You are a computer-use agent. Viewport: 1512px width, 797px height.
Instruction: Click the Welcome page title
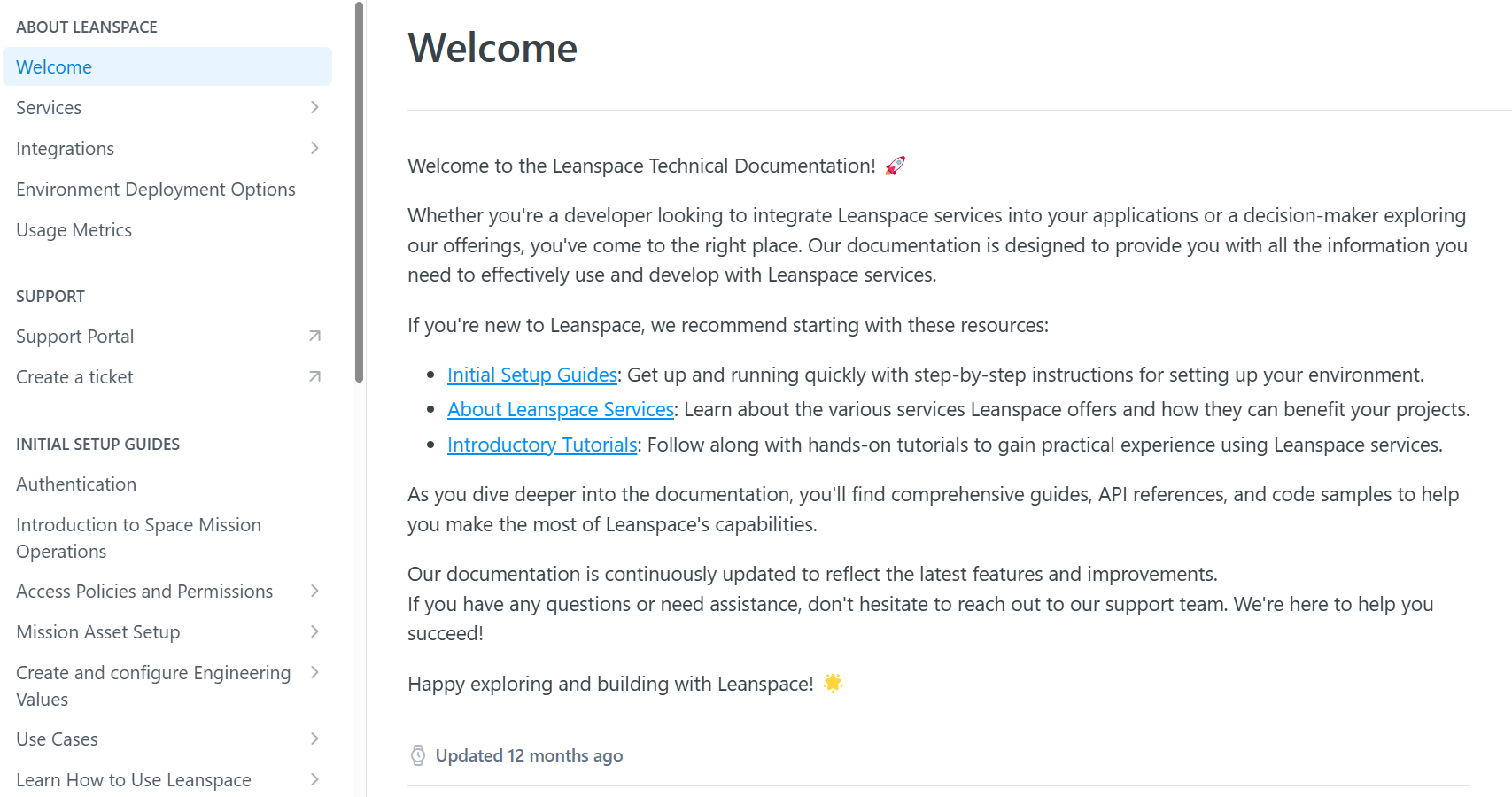pyautogui.click(x=492, y=48)
